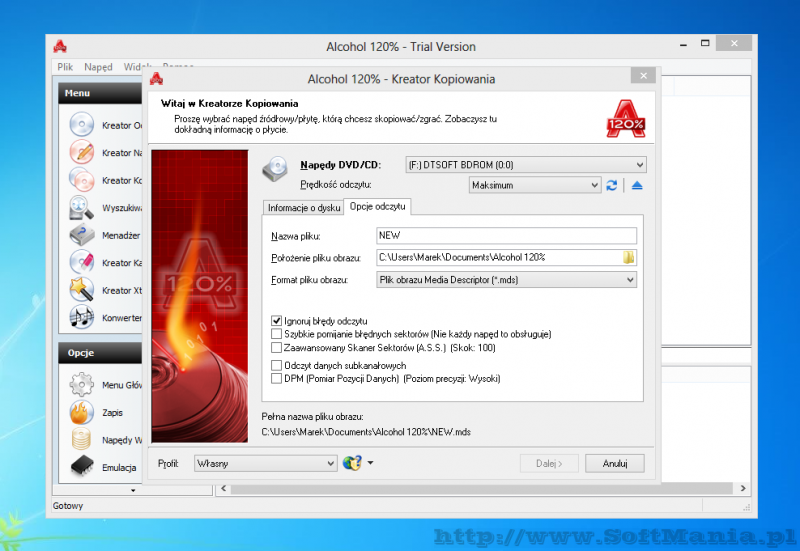Open the Prędkość odczytu Maksimum dropdown
Screen dimensions: 800x551
click(535, 185)
